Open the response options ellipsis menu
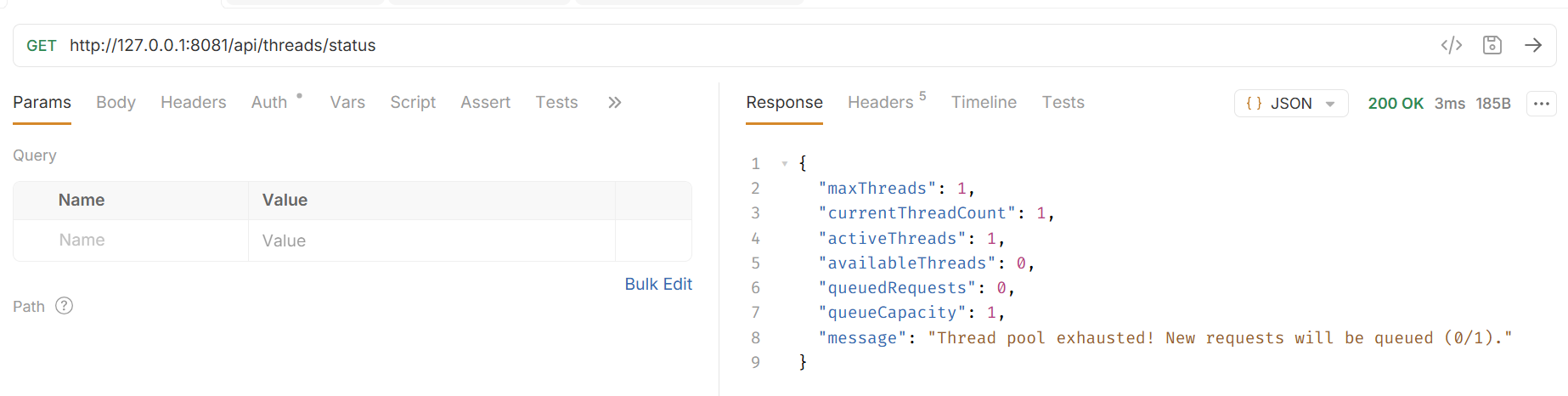1568x396 pixels. (1541, 104)
